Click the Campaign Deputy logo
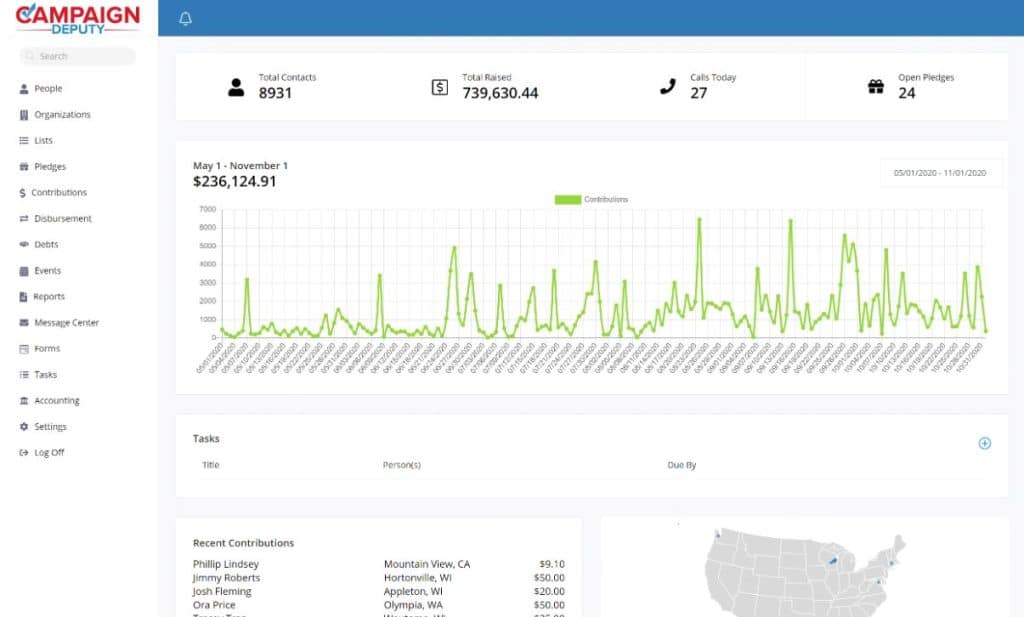Viewport: 1024px width, 617px height. pos(78,18)
